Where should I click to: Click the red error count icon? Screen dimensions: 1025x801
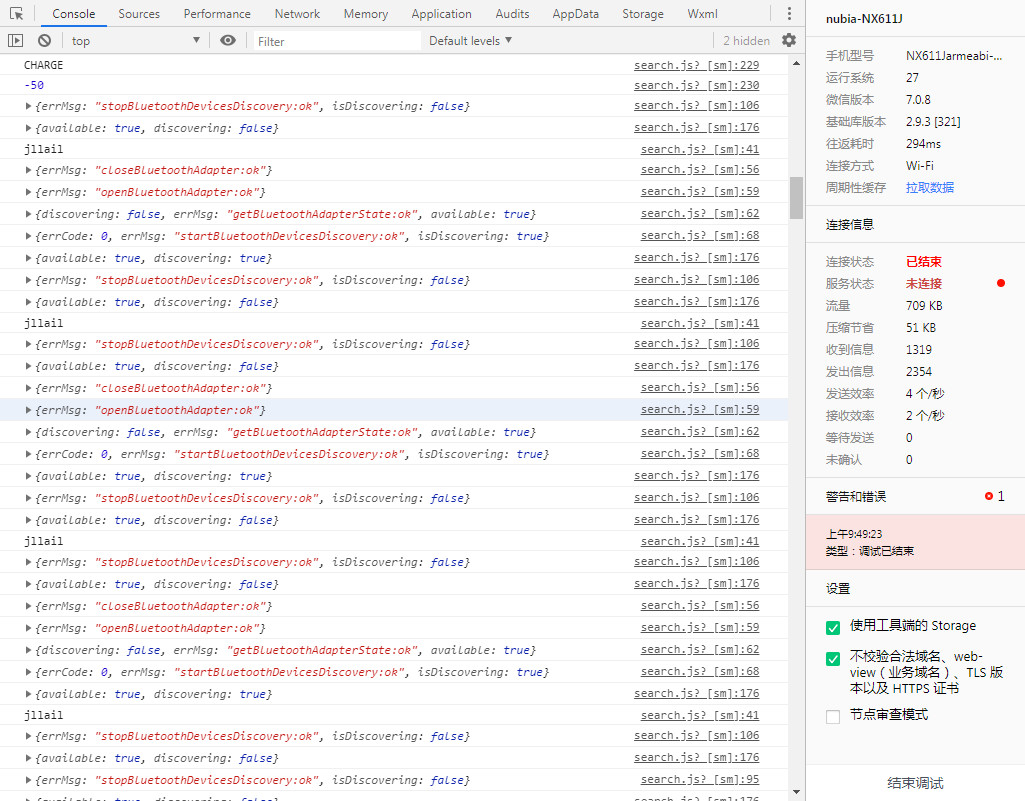988,496
